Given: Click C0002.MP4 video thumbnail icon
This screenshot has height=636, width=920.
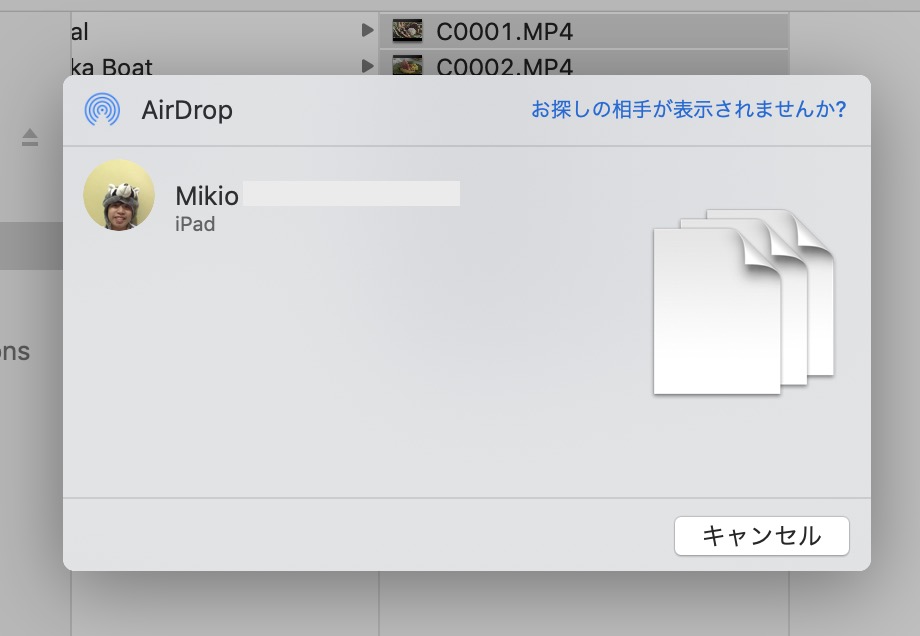Looking at the screenshot, I should click(407, 65).
